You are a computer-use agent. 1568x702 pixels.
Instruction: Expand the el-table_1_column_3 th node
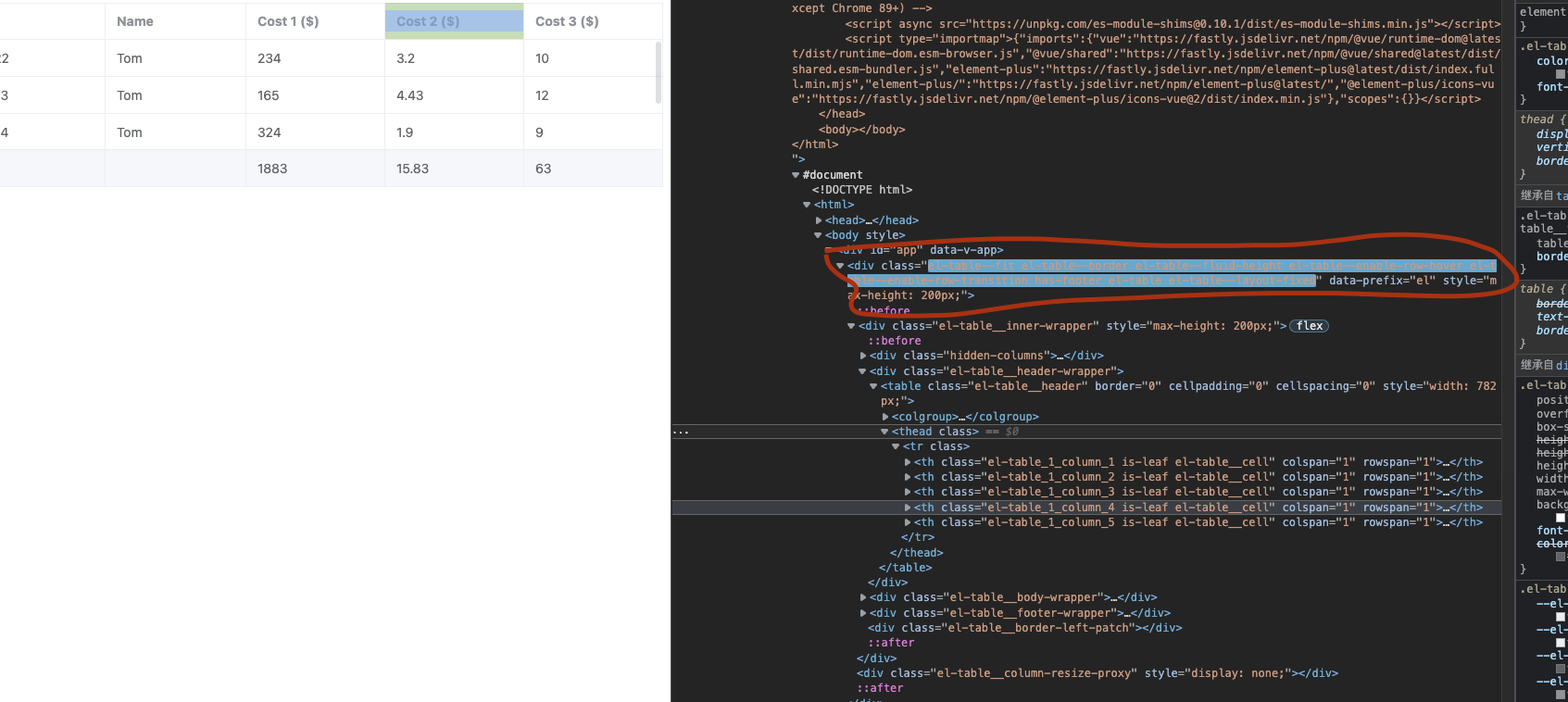coord(908,492)
